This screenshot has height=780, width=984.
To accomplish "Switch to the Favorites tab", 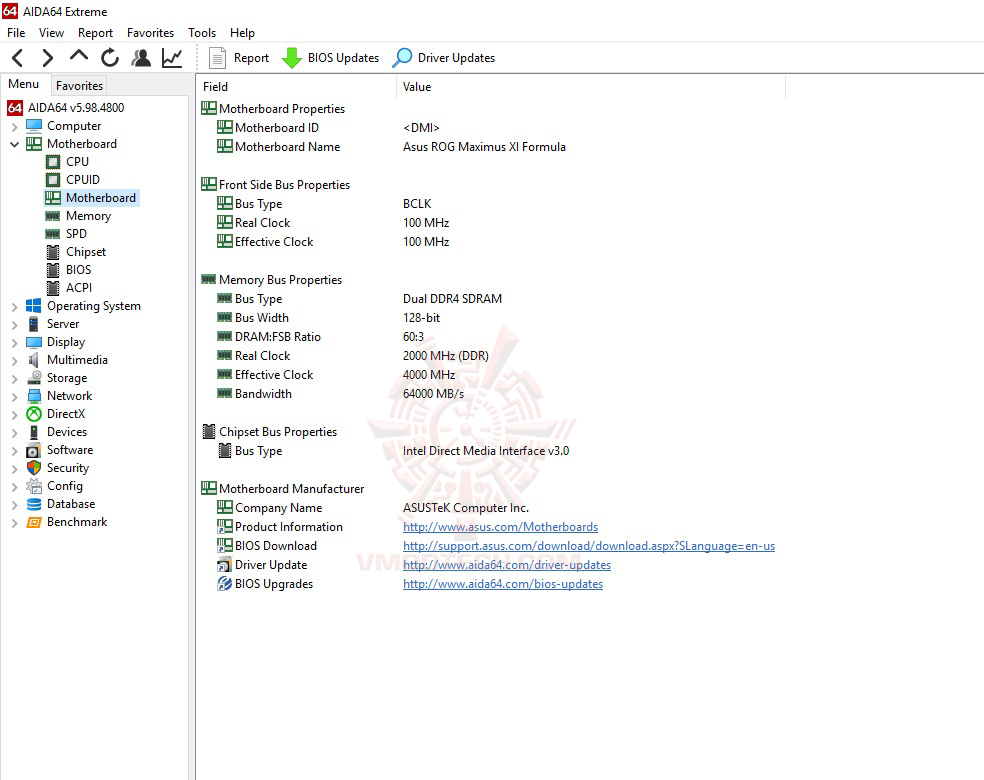I will pyautogui.click(x=79, y=85).
